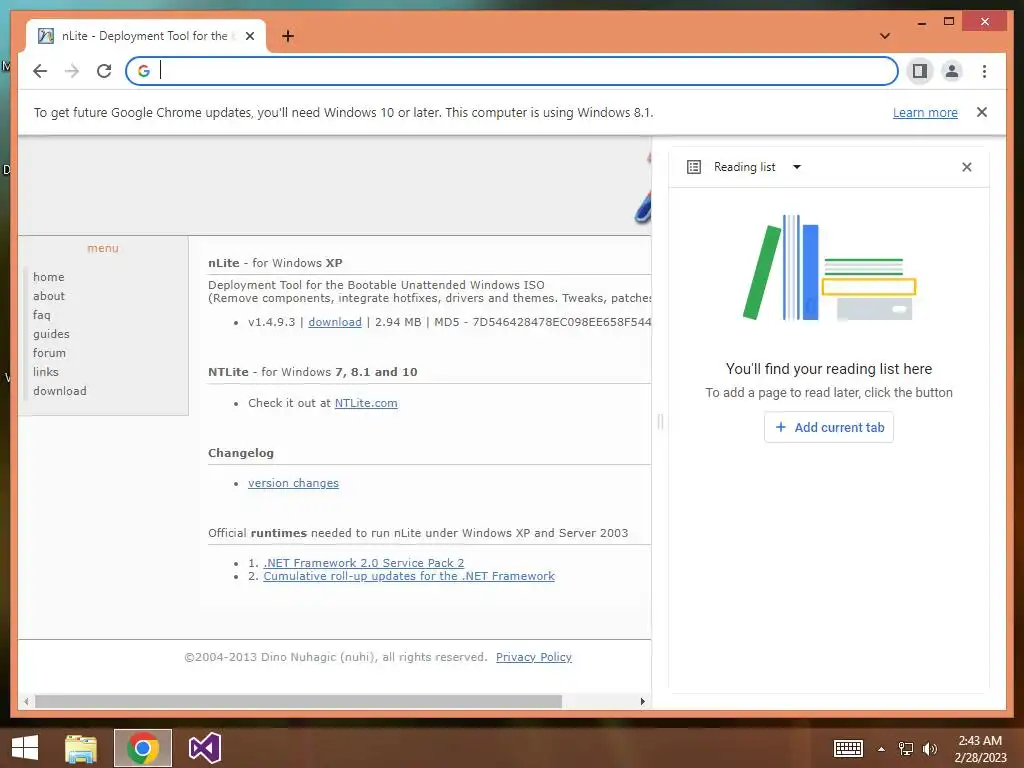This screenshot has width=1024, height=768.
Task: Click the Google icon in address bar
Action: point(144,71)
